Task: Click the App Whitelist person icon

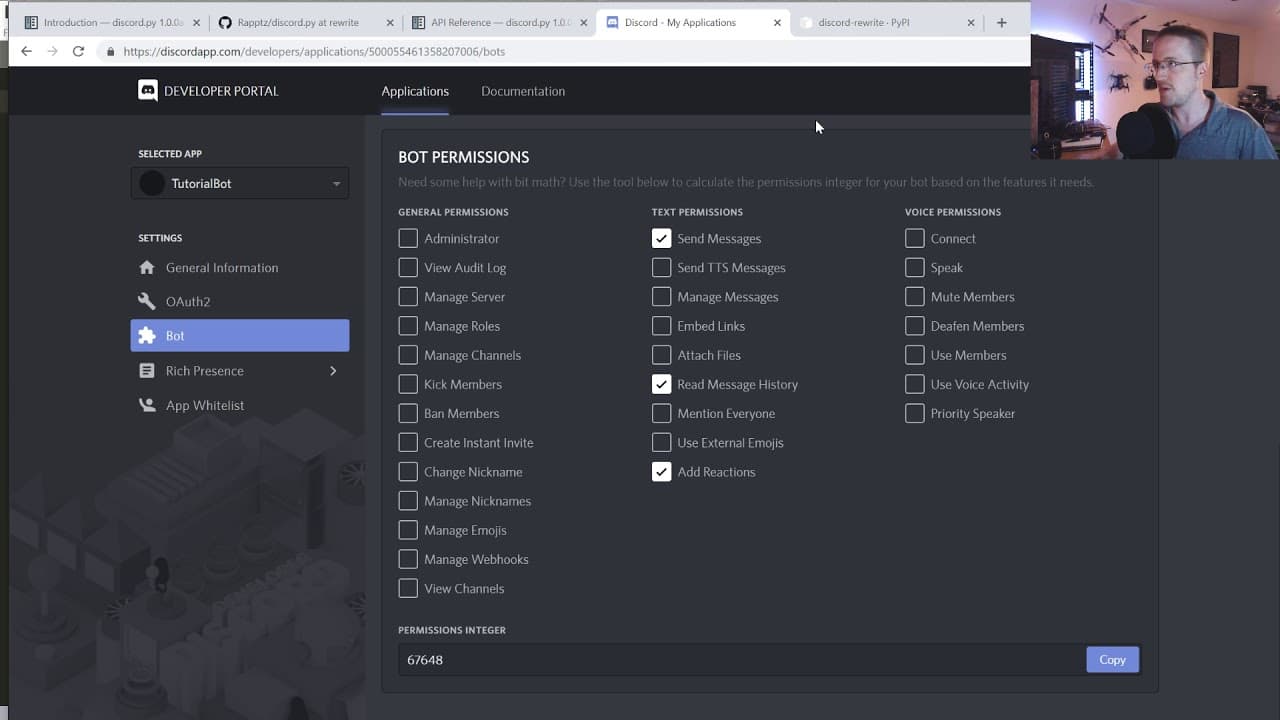Action: tap(147, 405)
